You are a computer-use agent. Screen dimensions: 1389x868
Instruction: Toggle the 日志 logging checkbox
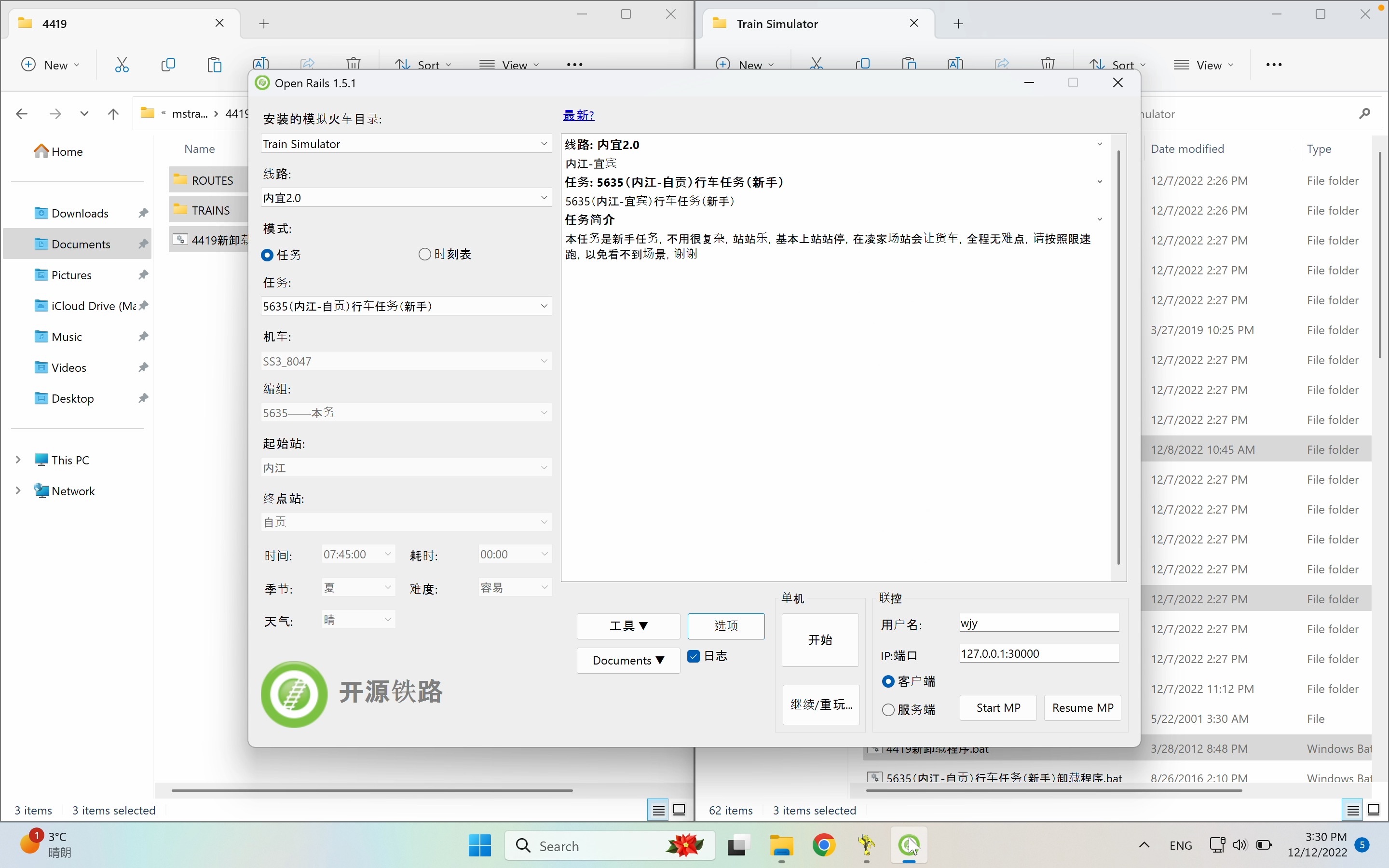tap(694, 656)
